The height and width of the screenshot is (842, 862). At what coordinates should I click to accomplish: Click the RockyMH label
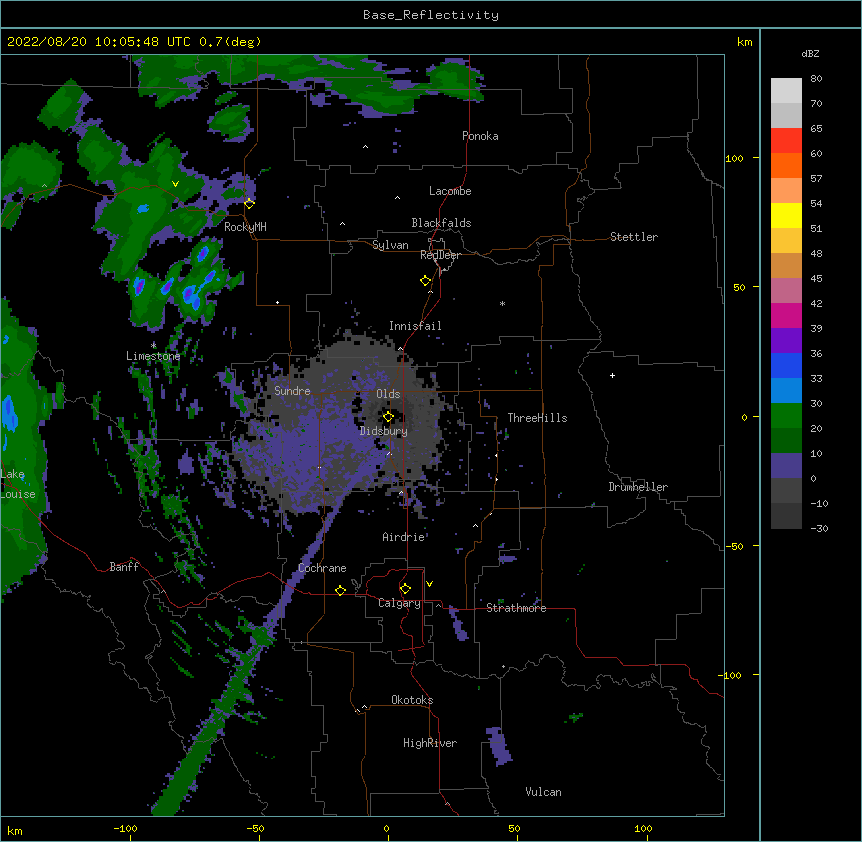coord(245,227)
